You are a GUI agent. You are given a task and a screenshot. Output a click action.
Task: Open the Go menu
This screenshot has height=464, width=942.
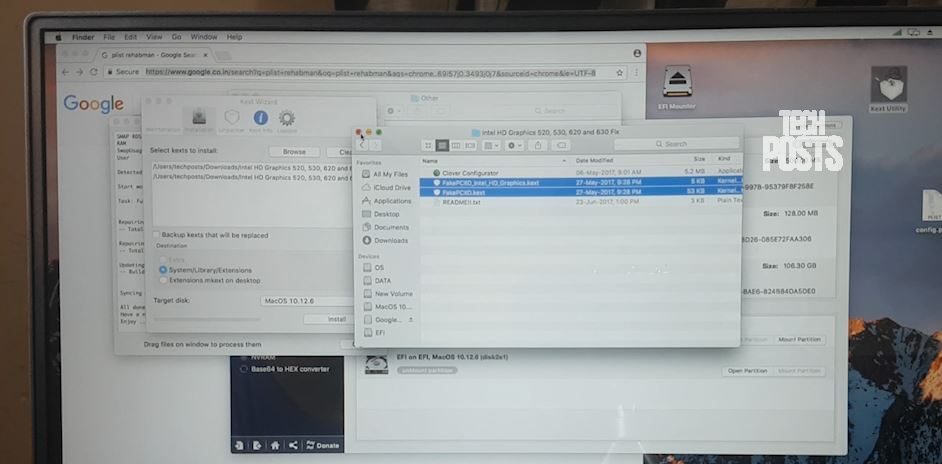(177, 37)
